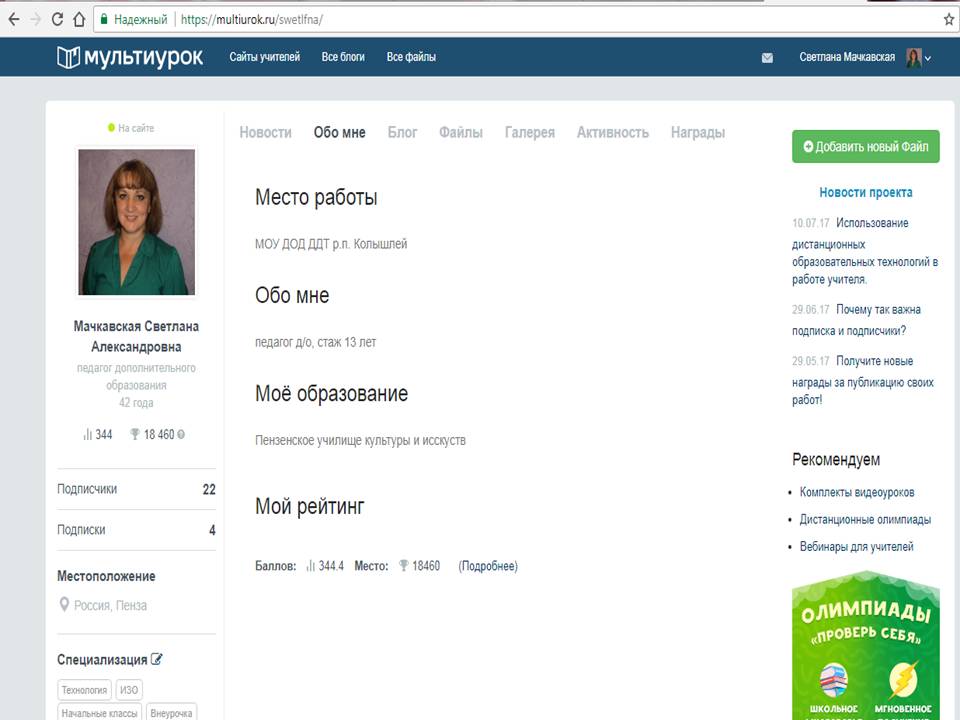960x720 pixels.
Task: Open the Файлы tab
Action: click(460, 132)
